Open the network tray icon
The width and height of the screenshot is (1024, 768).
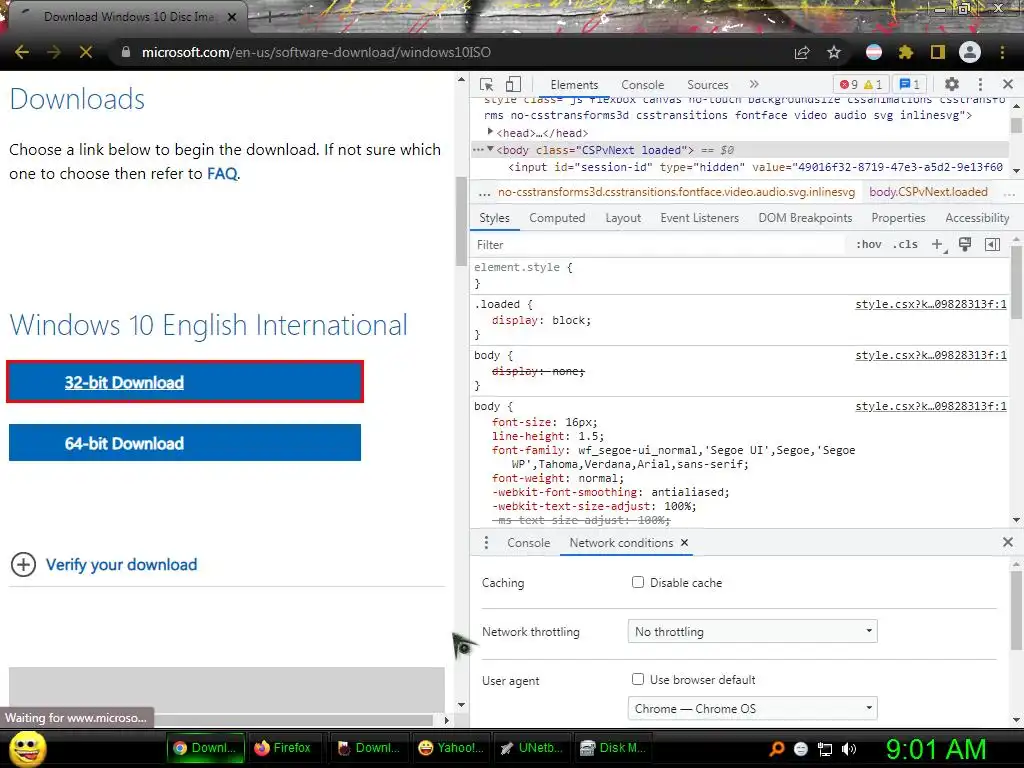[825, 748]
